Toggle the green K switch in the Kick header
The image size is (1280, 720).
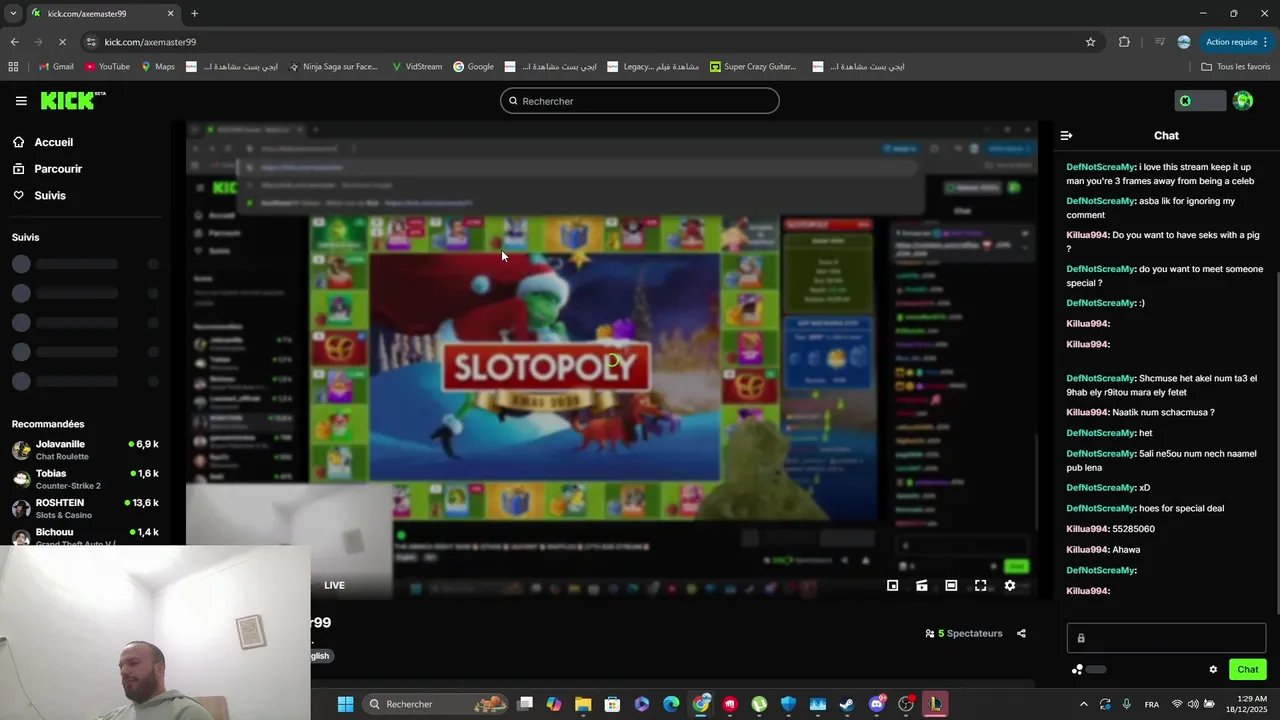pyautogui.click(x=1199, y=101)
